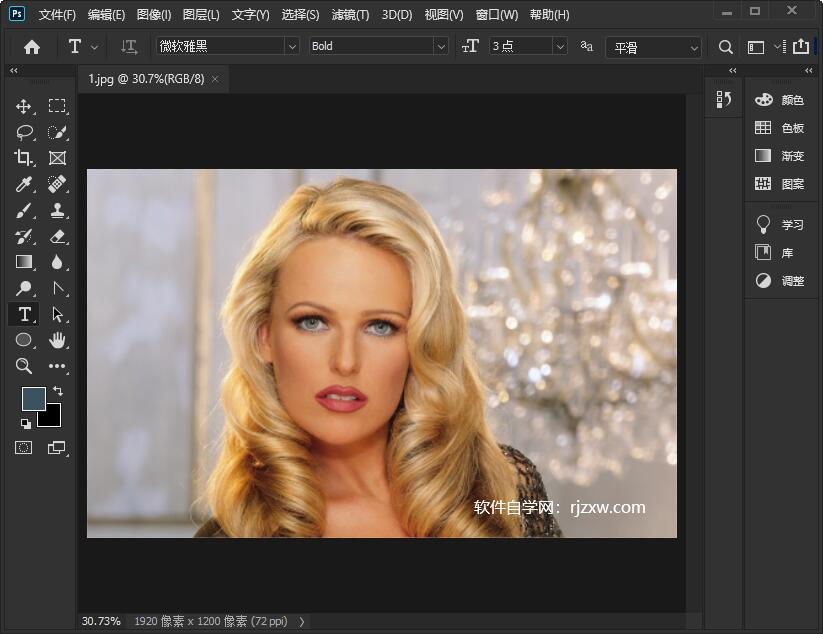
Task: Open the 图层(L) menu
Action: 201,15
